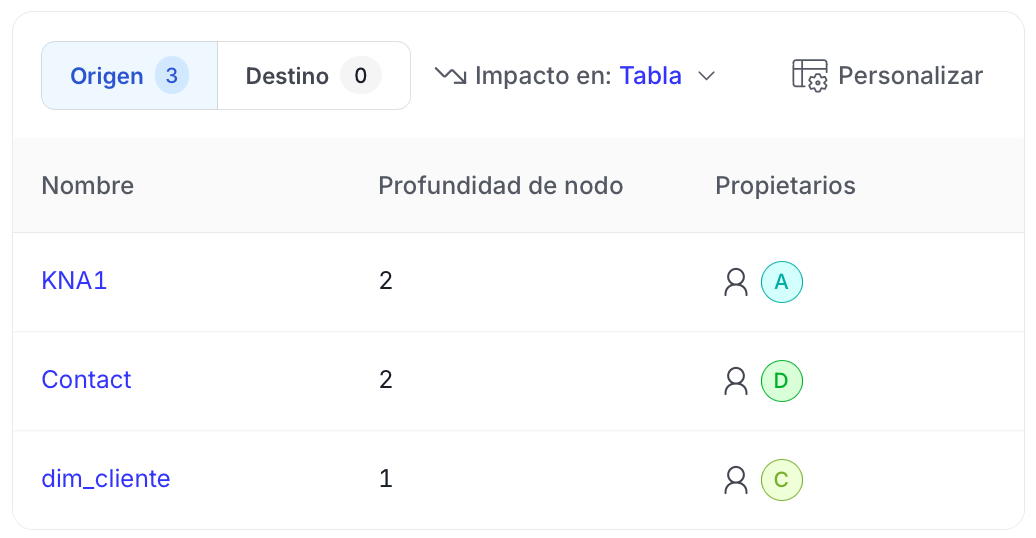The width and height of the screenshot is (1036, 538).
Task: Open the KNA1 table link
Action: [74, 281]
